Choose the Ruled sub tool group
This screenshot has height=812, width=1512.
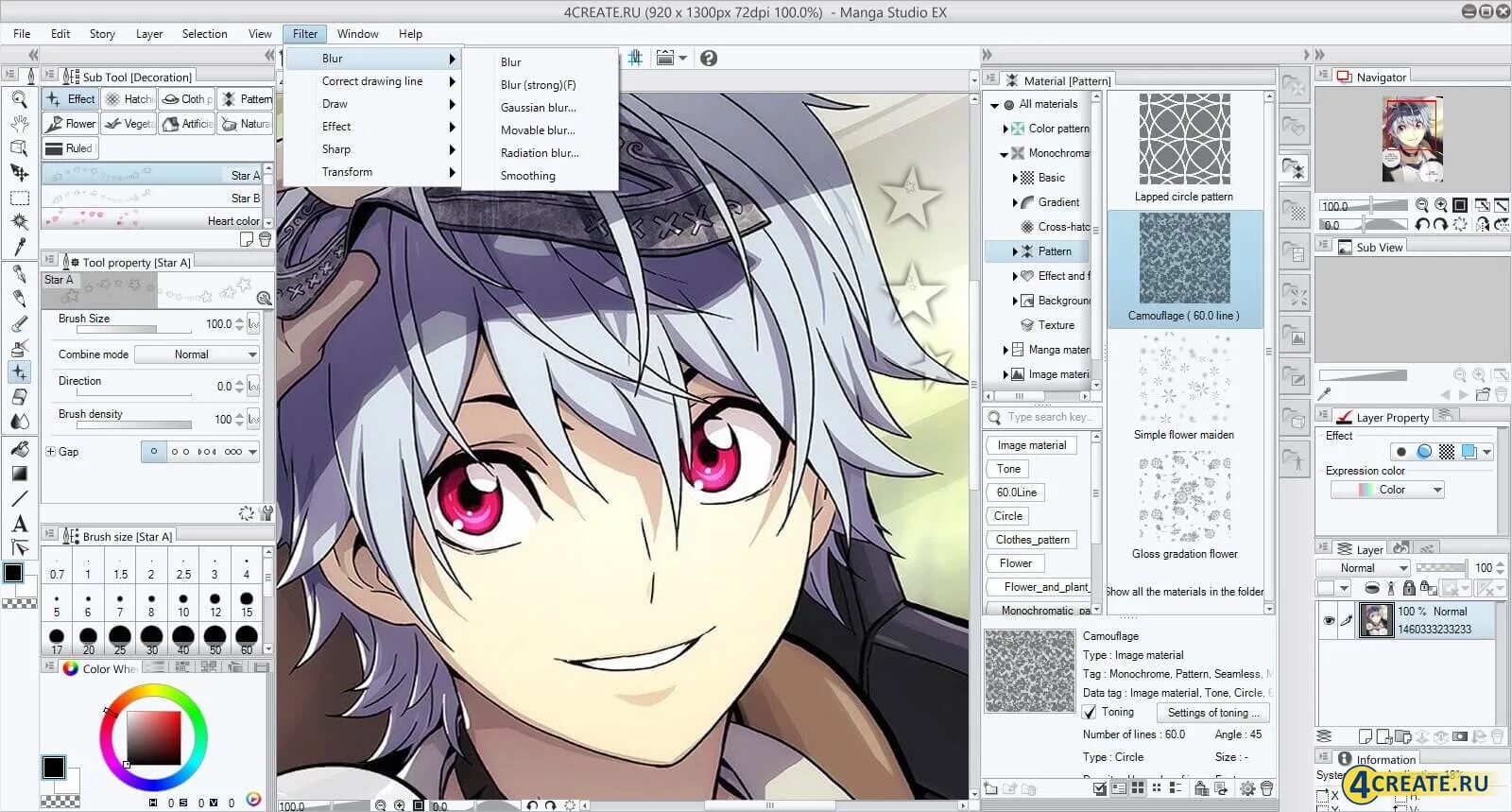pos(70,148)
